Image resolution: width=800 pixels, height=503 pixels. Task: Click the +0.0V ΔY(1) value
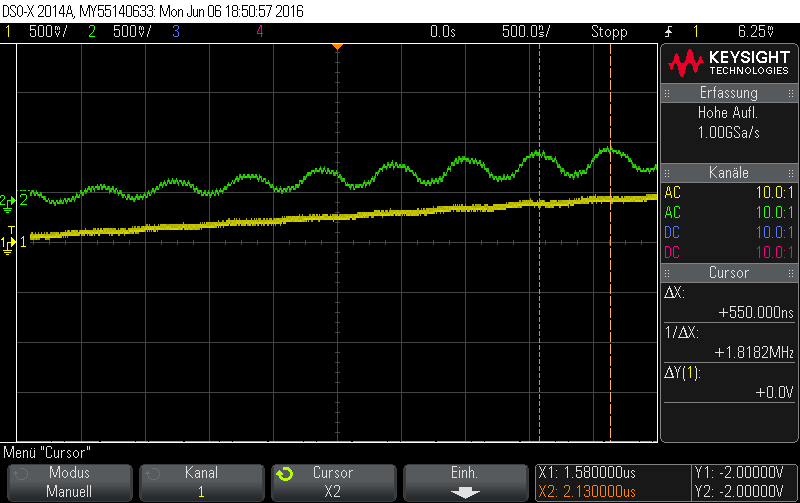tap(774, 392)
